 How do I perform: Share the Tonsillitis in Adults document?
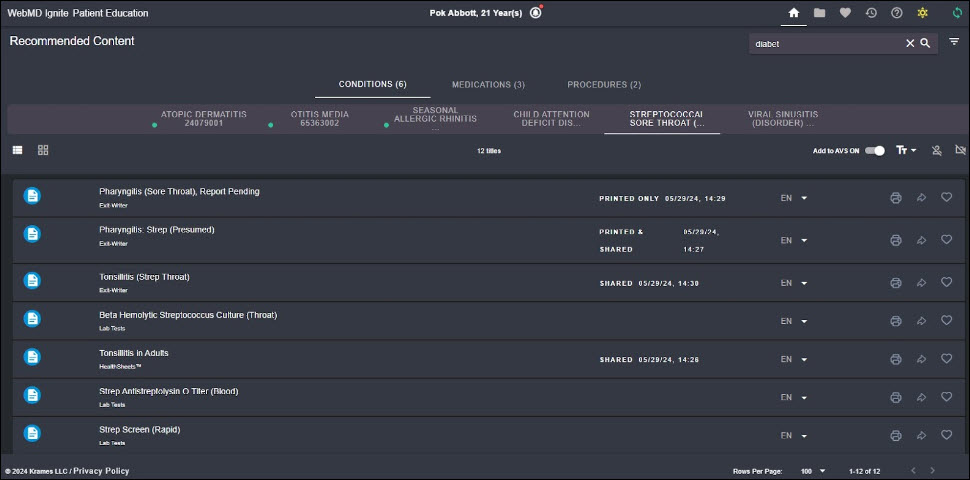[x=921, y=359]
